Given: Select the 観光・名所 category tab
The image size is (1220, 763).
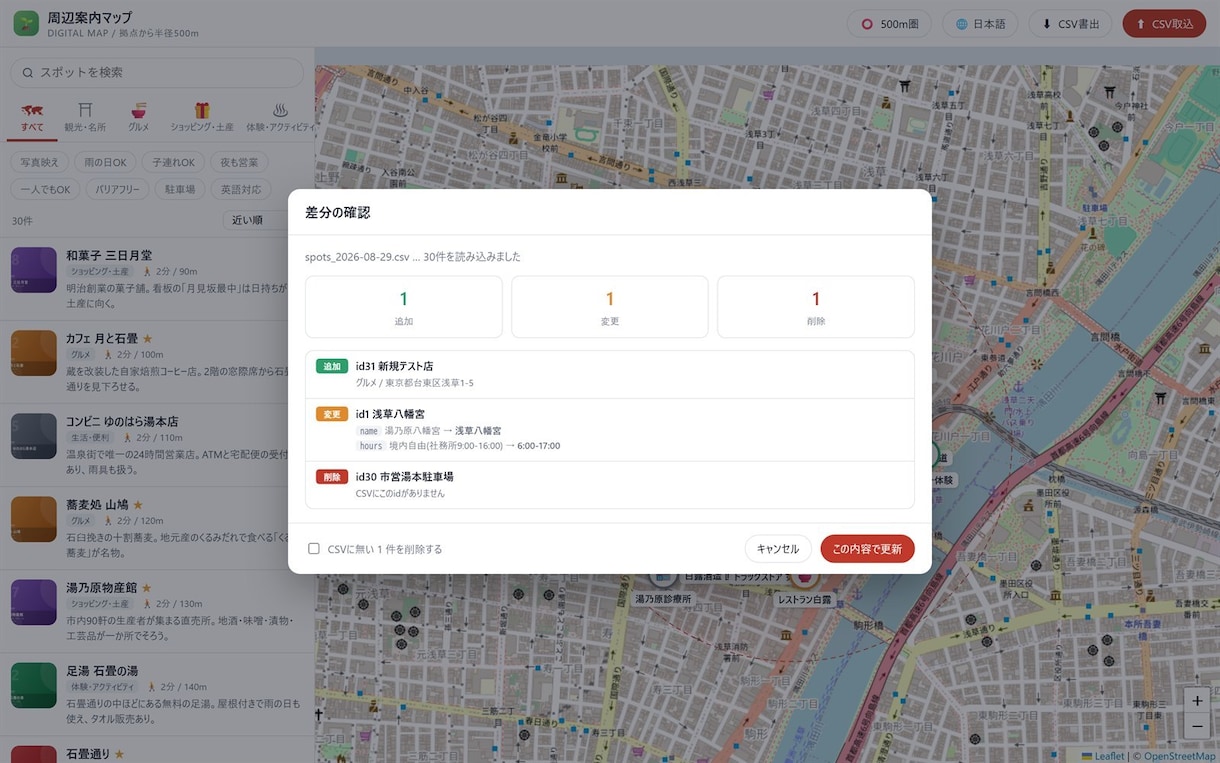Looking at the screenshot, I should (x=85, y=118).
